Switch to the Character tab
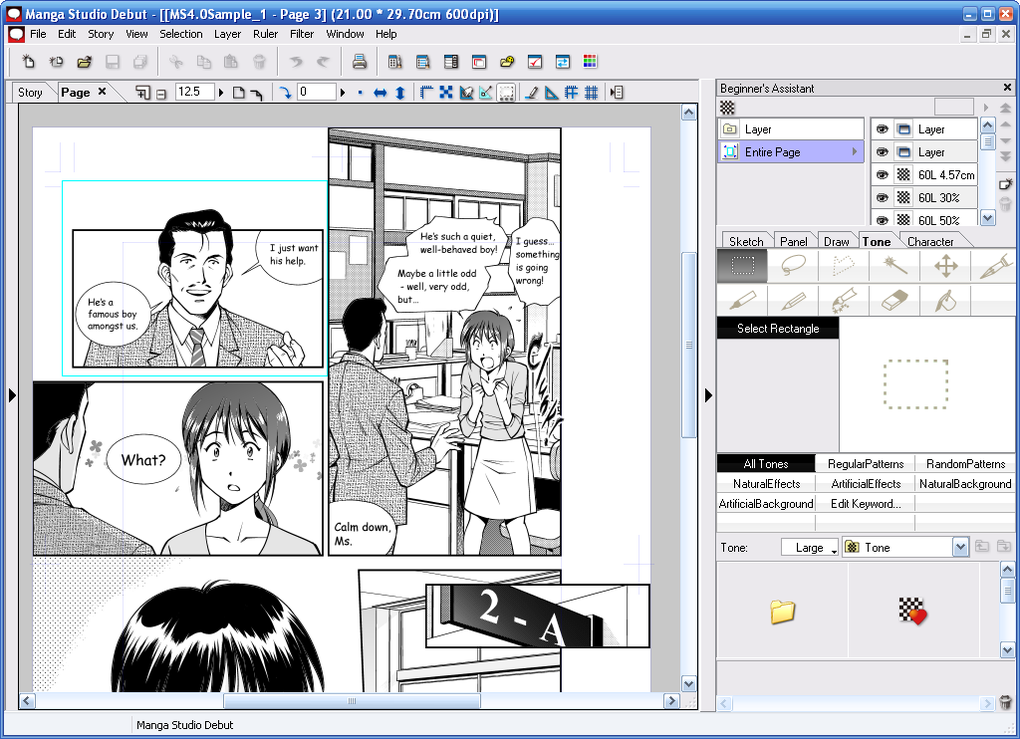 930,241
